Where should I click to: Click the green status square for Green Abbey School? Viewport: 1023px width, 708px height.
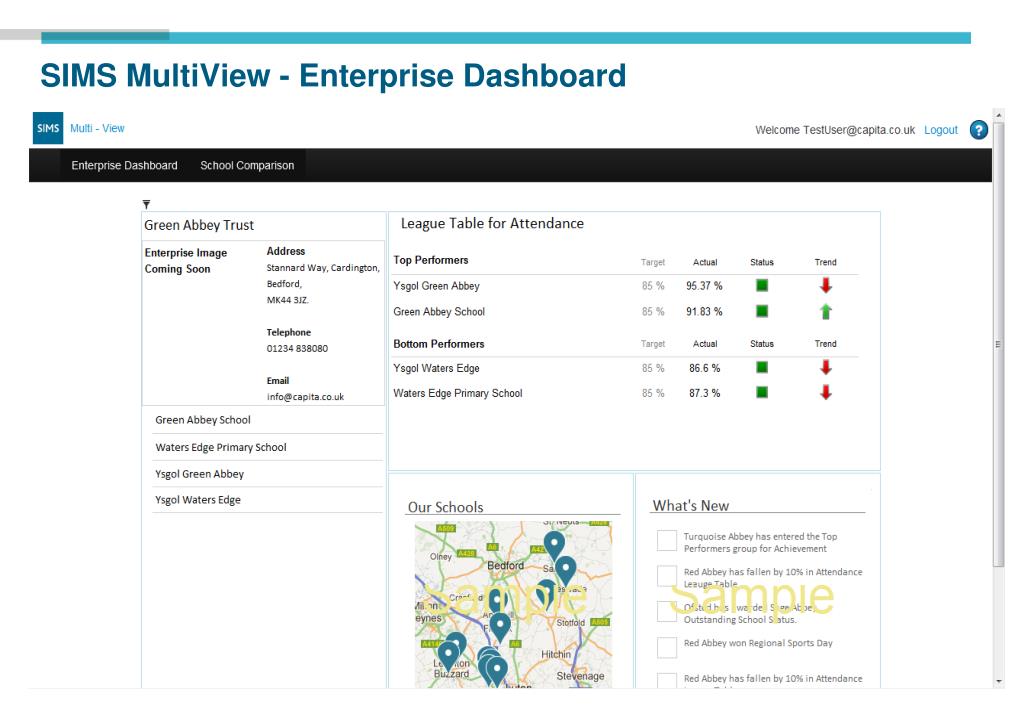[x=761, y=311]
